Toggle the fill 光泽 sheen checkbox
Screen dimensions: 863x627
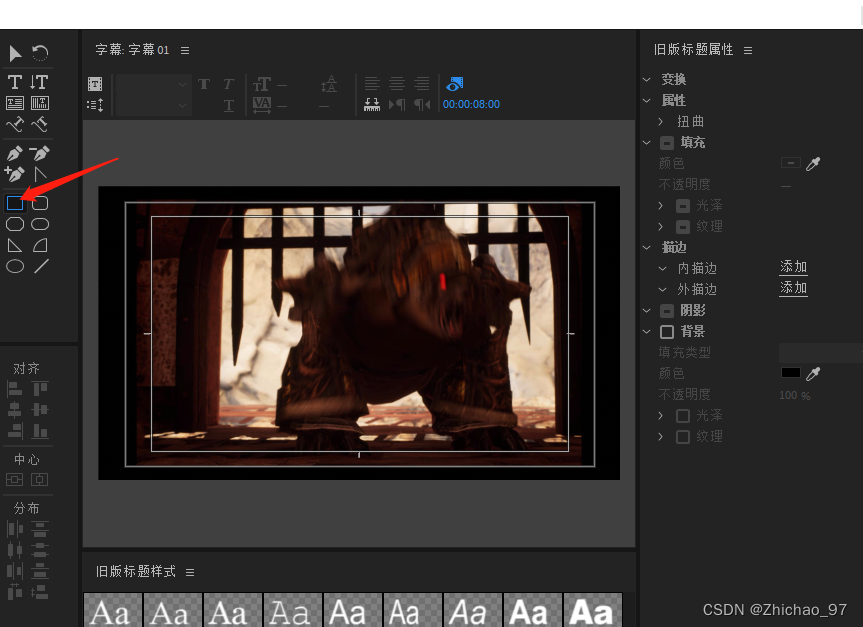coord(683,206)
